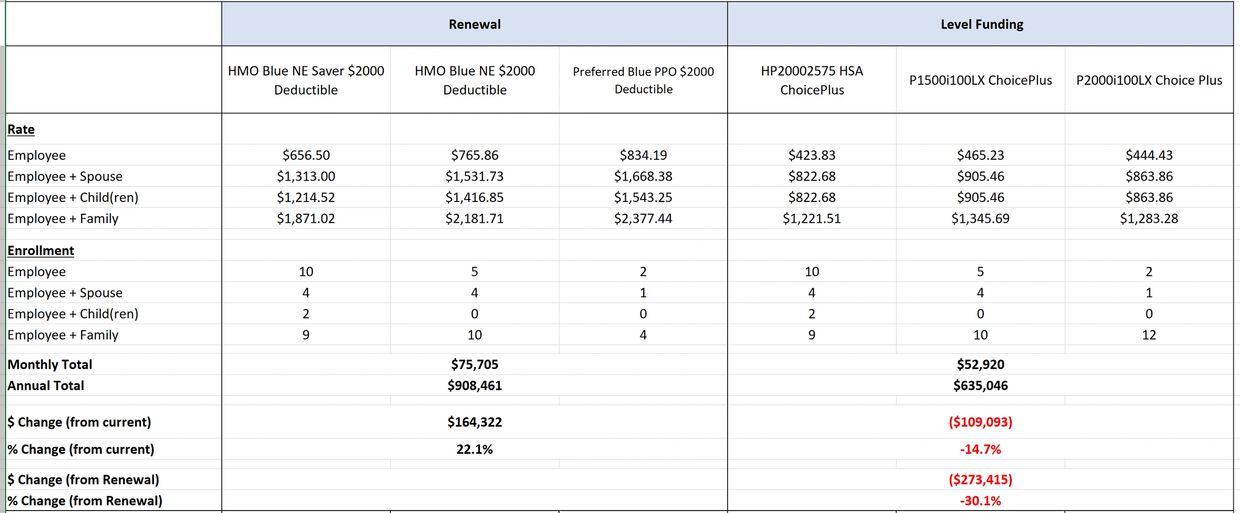Screen dimensions: 1240x513
Task: Select the $ Change (from Renewal) label
Action: pyautogui.click(x=83, y=480)
